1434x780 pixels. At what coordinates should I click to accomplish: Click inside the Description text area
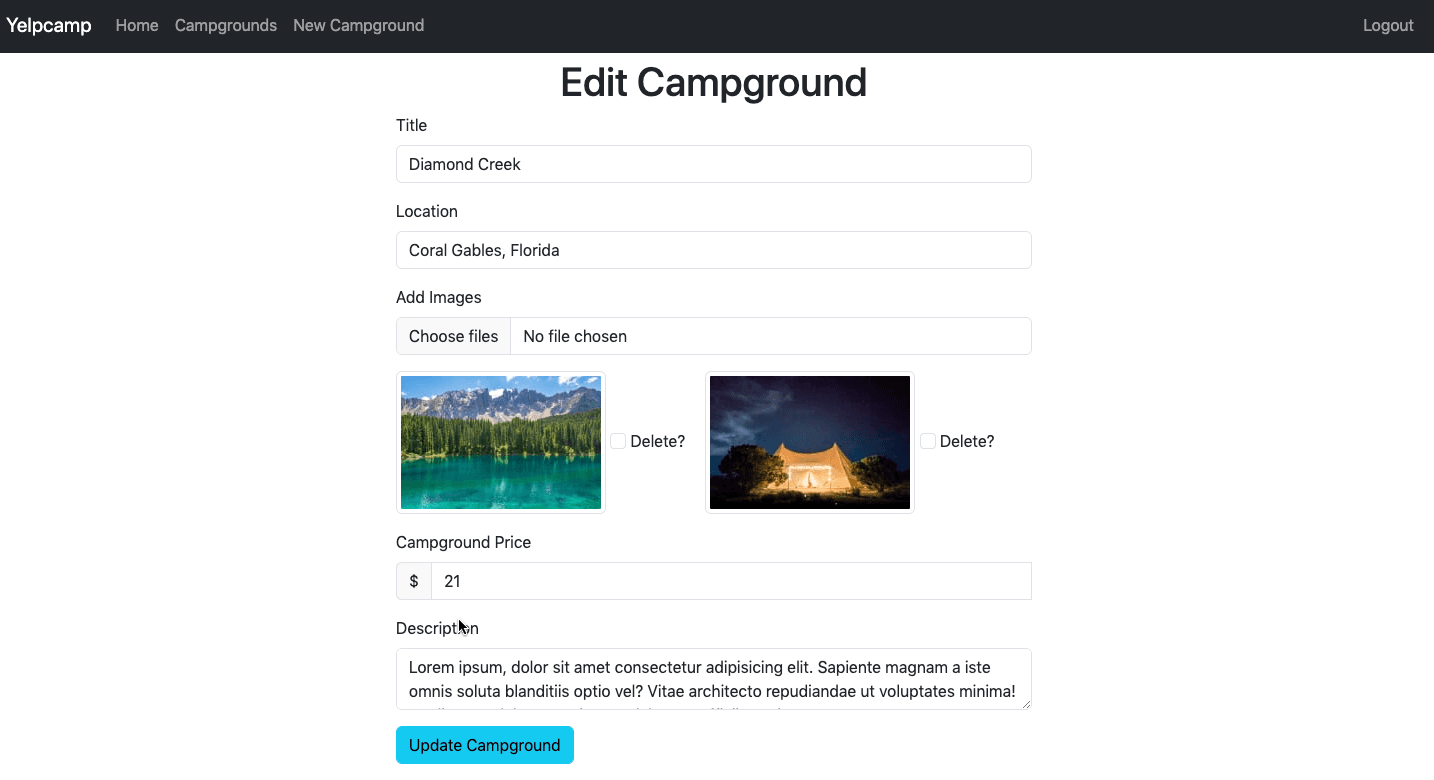tap(713, 678)
